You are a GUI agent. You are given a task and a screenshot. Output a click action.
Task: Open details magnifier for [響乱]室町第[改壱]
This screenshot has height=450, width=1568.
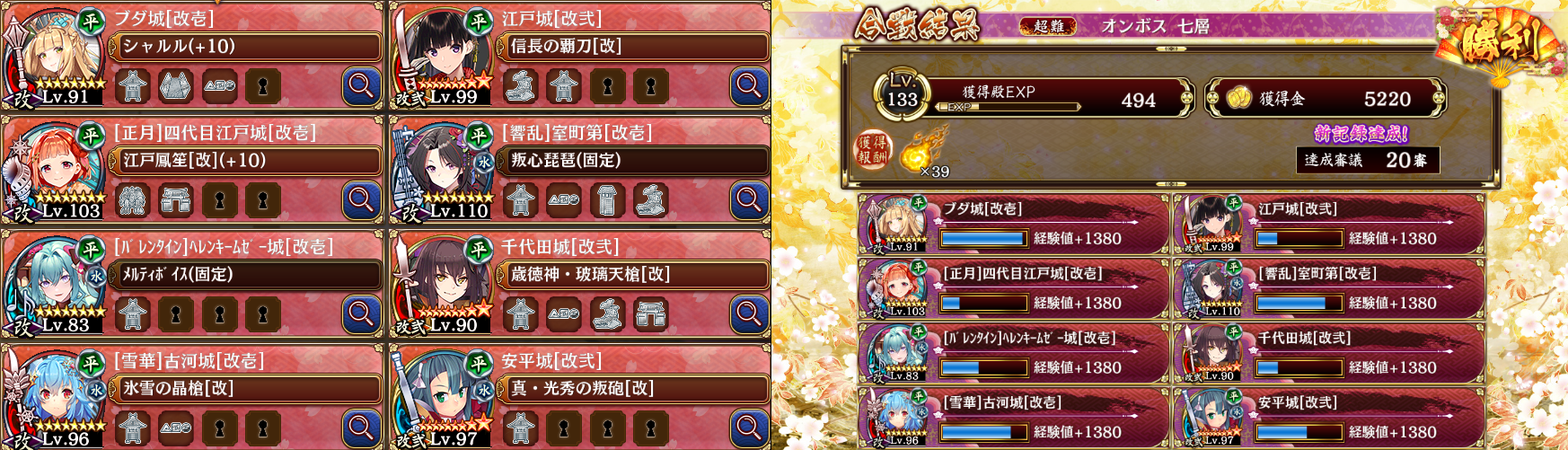749,200
